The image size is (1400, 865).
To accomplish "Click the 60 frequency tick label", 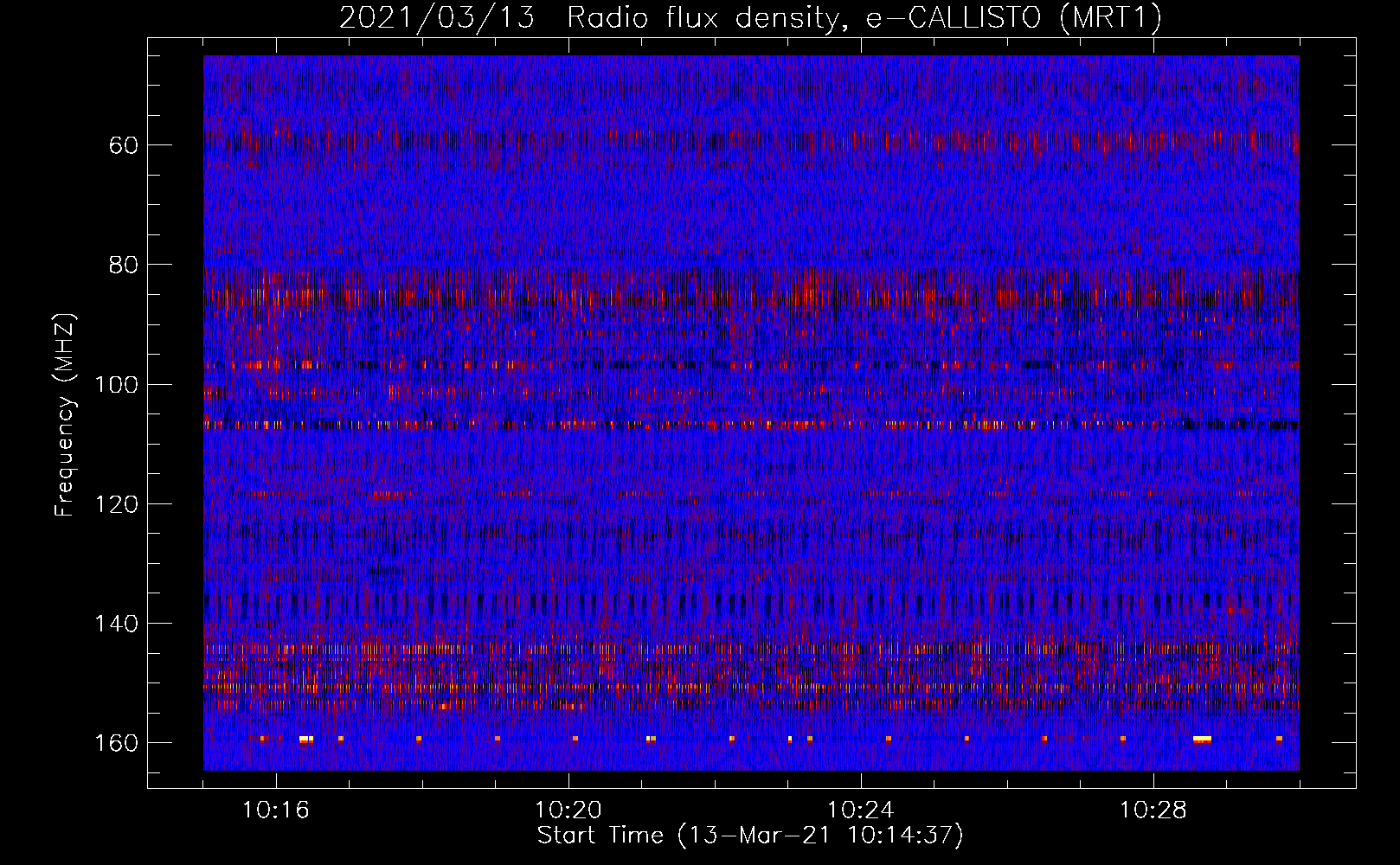I will point(124,145).
